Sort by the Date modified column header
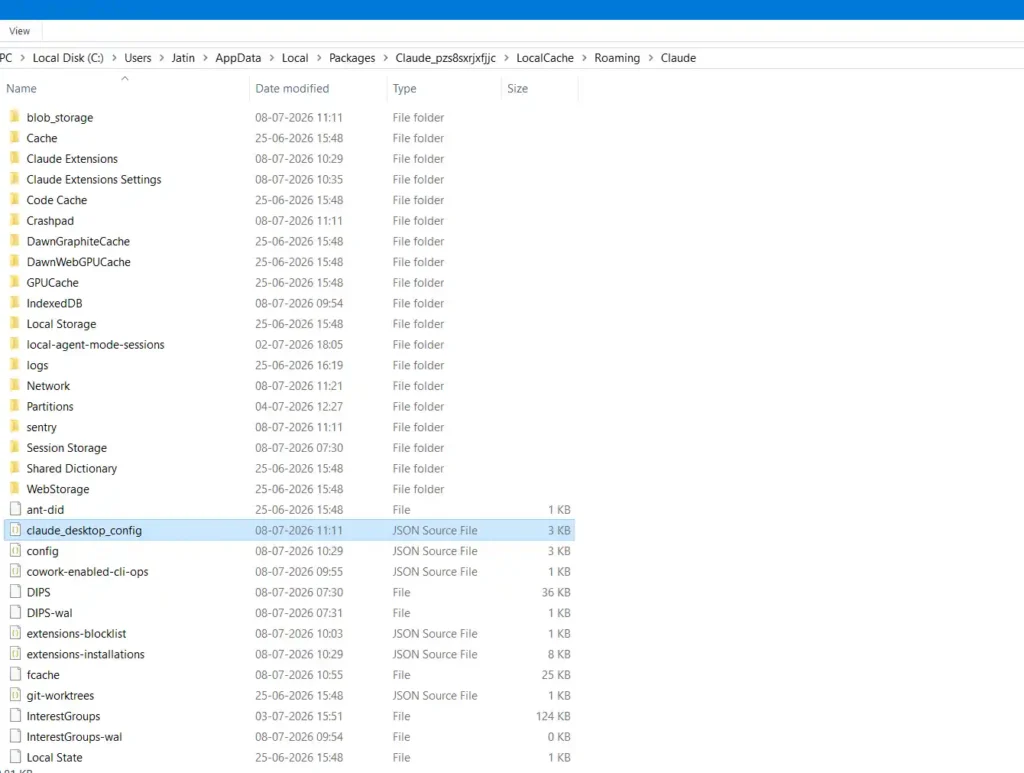Viewport: 1024px width, 773px height. click(292, 88)
